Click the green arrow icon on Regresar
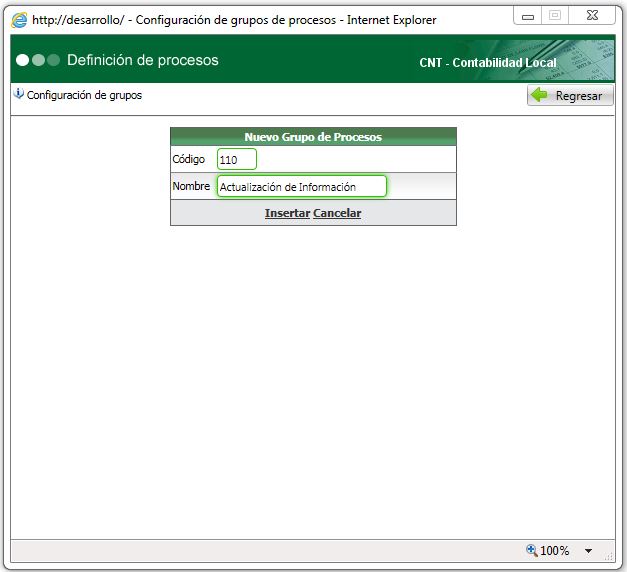This screenshot has width=627, height=572. tap(539, 95)
